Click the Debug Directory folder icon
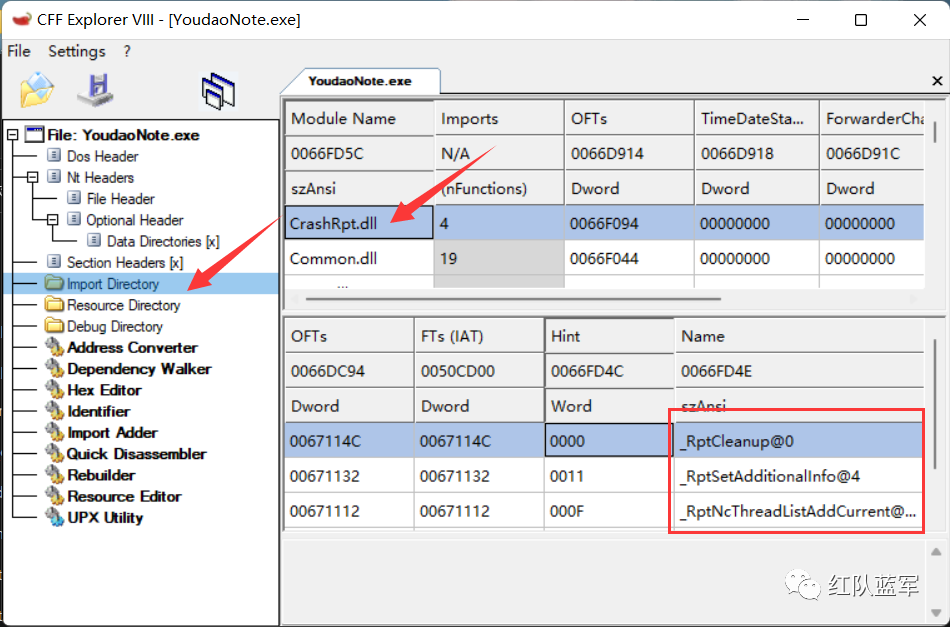The width and height of the screenshot is (950, 627). click(x=55, y=326)
